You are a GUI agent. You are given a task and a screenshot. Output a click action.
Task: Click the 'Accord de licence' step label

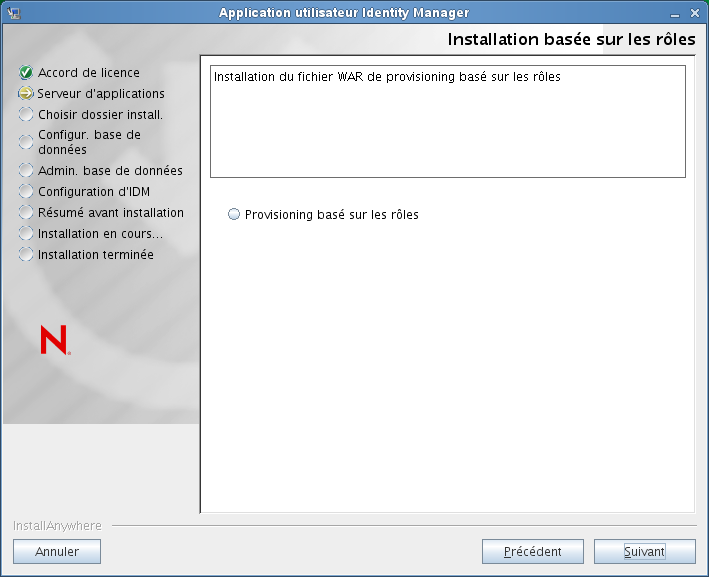click(x=89, y=72)
